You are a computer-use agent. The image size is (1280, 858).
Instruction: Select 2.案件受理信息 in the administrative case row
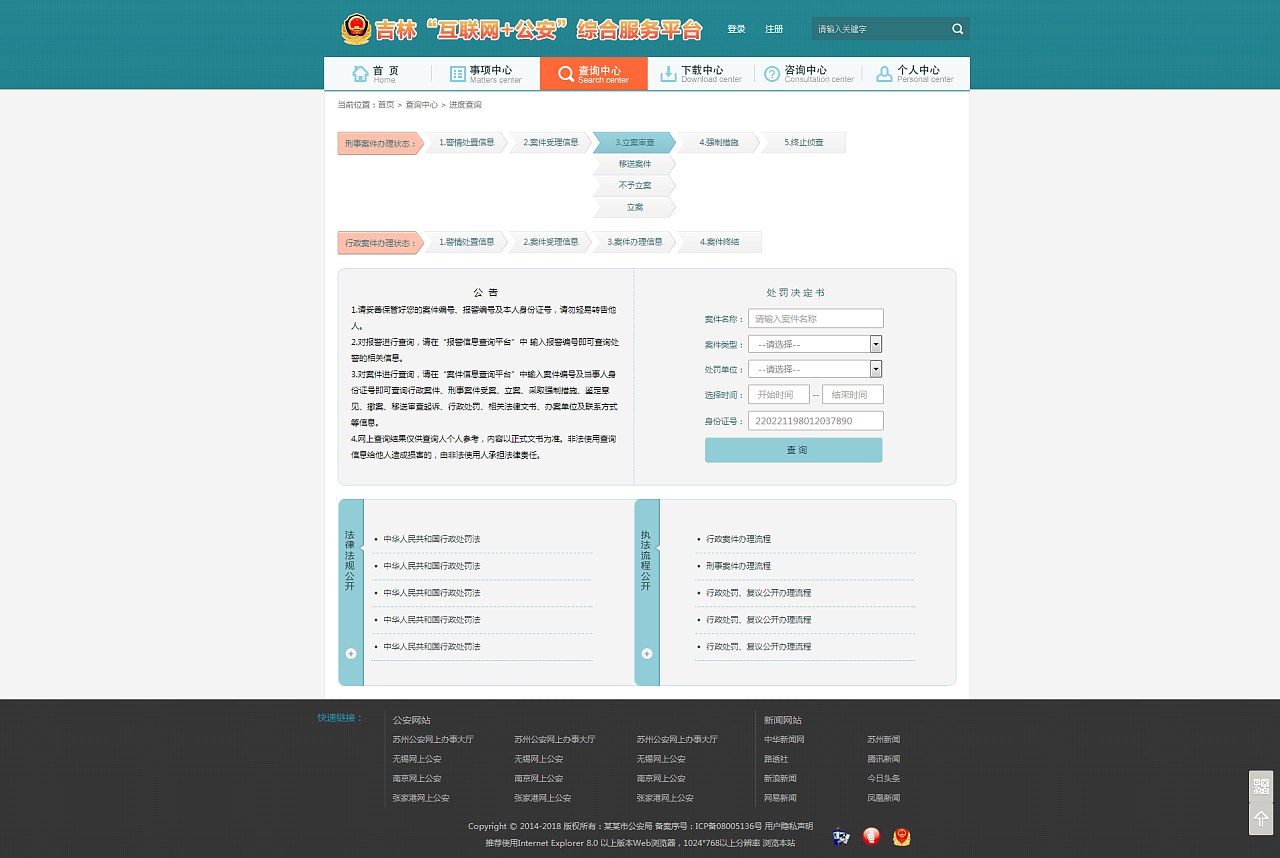point(550,242)
